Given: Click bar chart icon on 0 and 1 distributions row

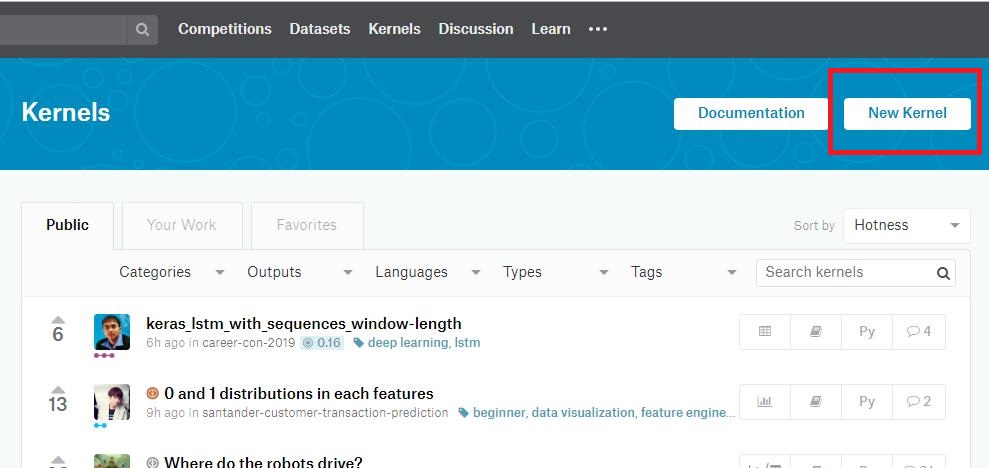Looking at the screenshot, I should click(765, 402).
